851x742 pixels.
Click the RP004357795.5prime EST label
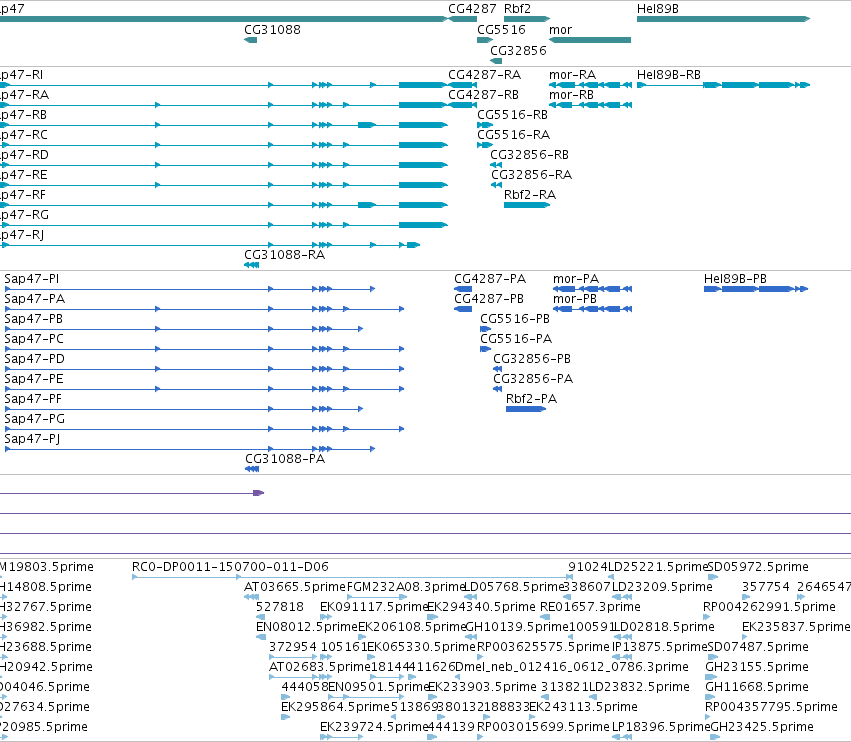771,707
